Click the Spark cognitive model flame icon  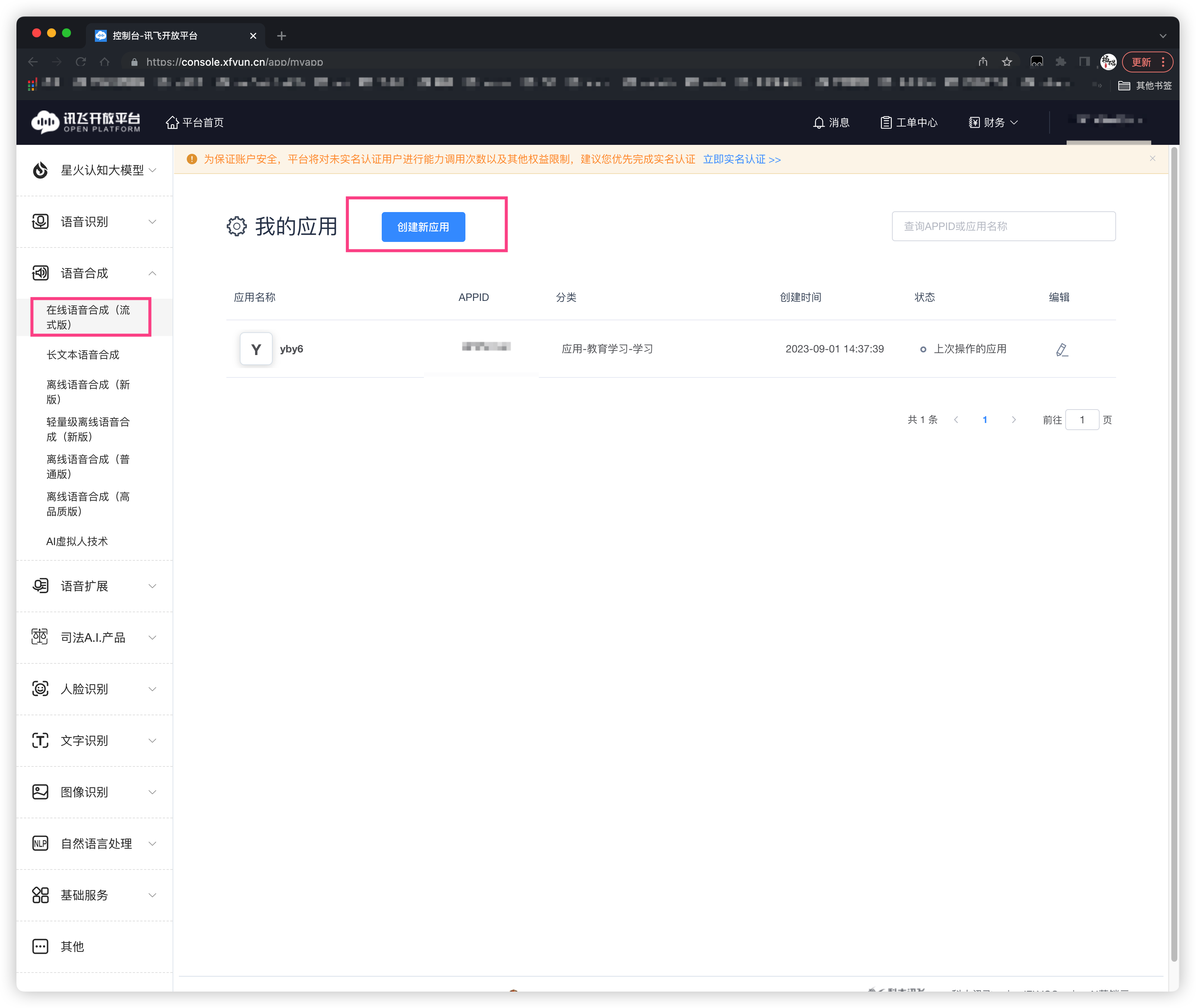[x=40, y=170]
